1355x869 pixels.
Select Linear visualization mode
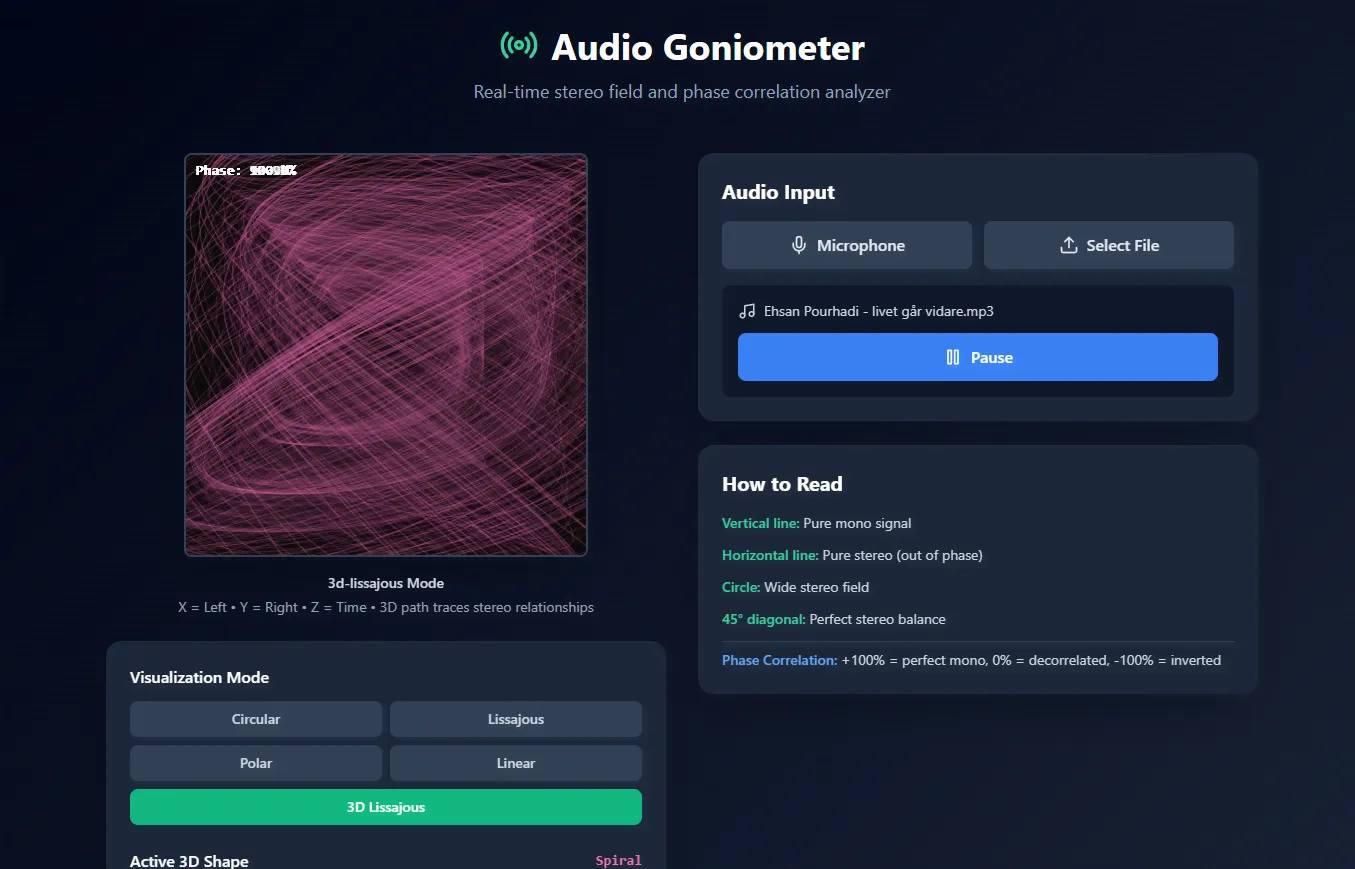pos(515,762)
